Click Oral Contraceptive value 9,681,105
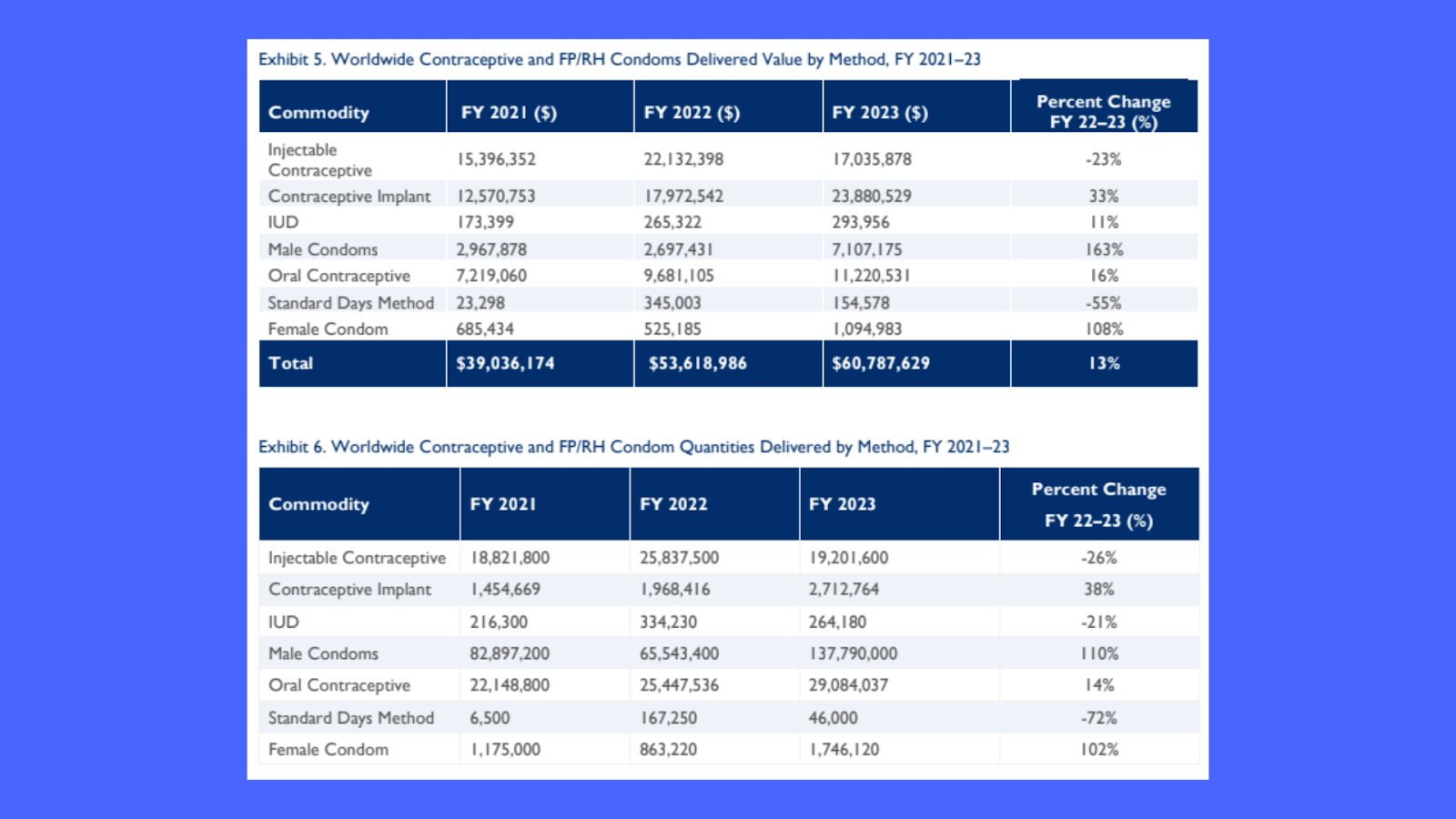The height and width of the screenshot is (819, 1456). coord(679,276)
